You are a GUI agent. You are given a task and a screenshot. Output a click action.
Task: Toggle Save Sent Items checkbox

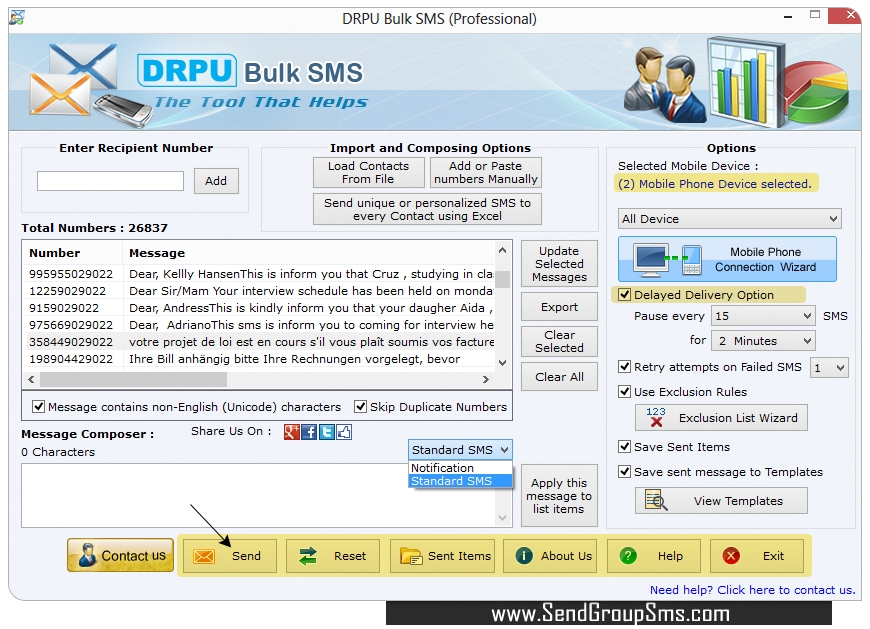pyautogui.click(x=624, y=447)
